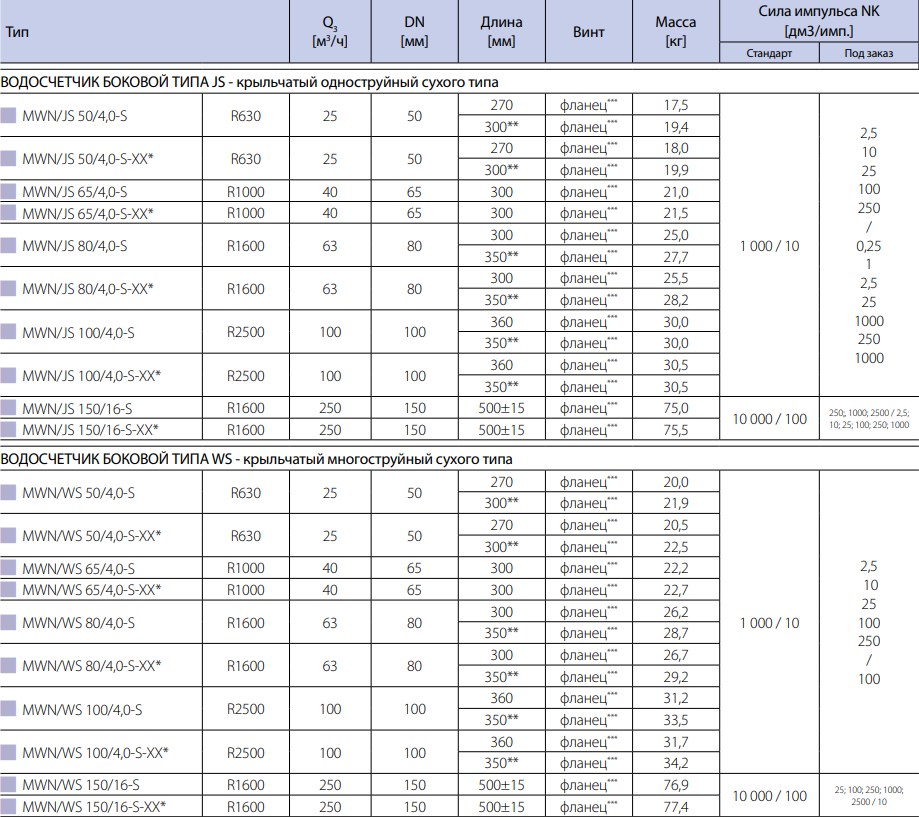
Task: Select "R1600" in the MWN/WS 150/16-S row
Action: (x=246, y=785)
